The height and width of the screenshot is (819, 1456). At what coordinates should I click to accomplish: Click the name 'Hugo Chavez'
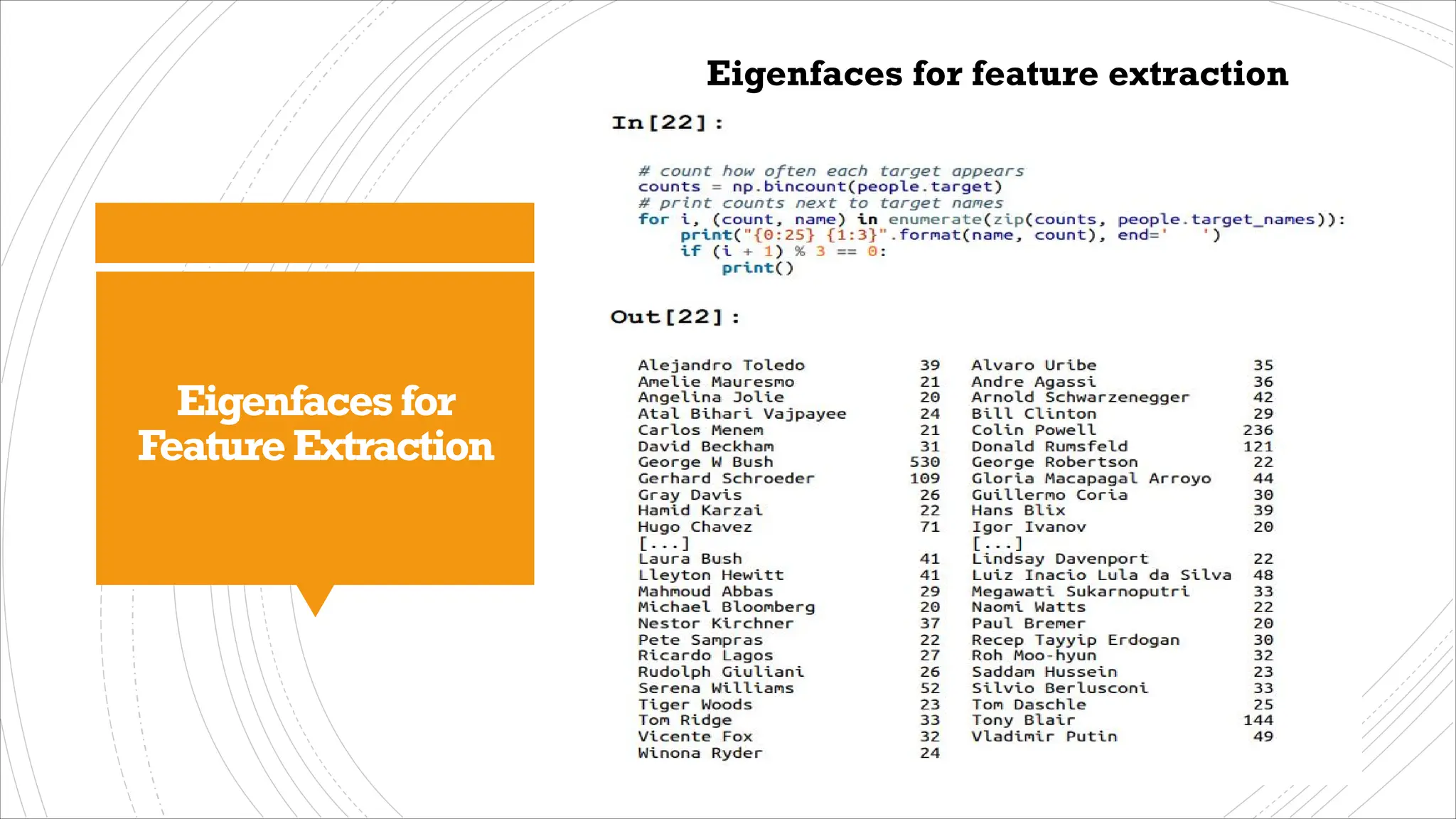point(695,527)
